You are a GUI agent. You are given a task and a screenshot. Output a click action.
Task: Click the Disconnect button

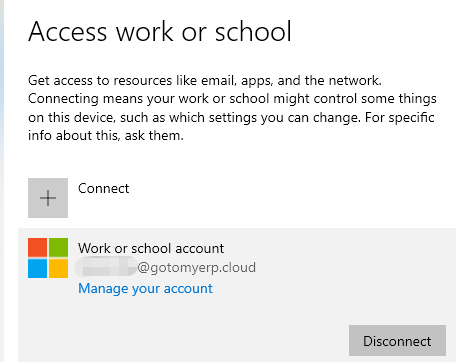[x=397, y=341]
